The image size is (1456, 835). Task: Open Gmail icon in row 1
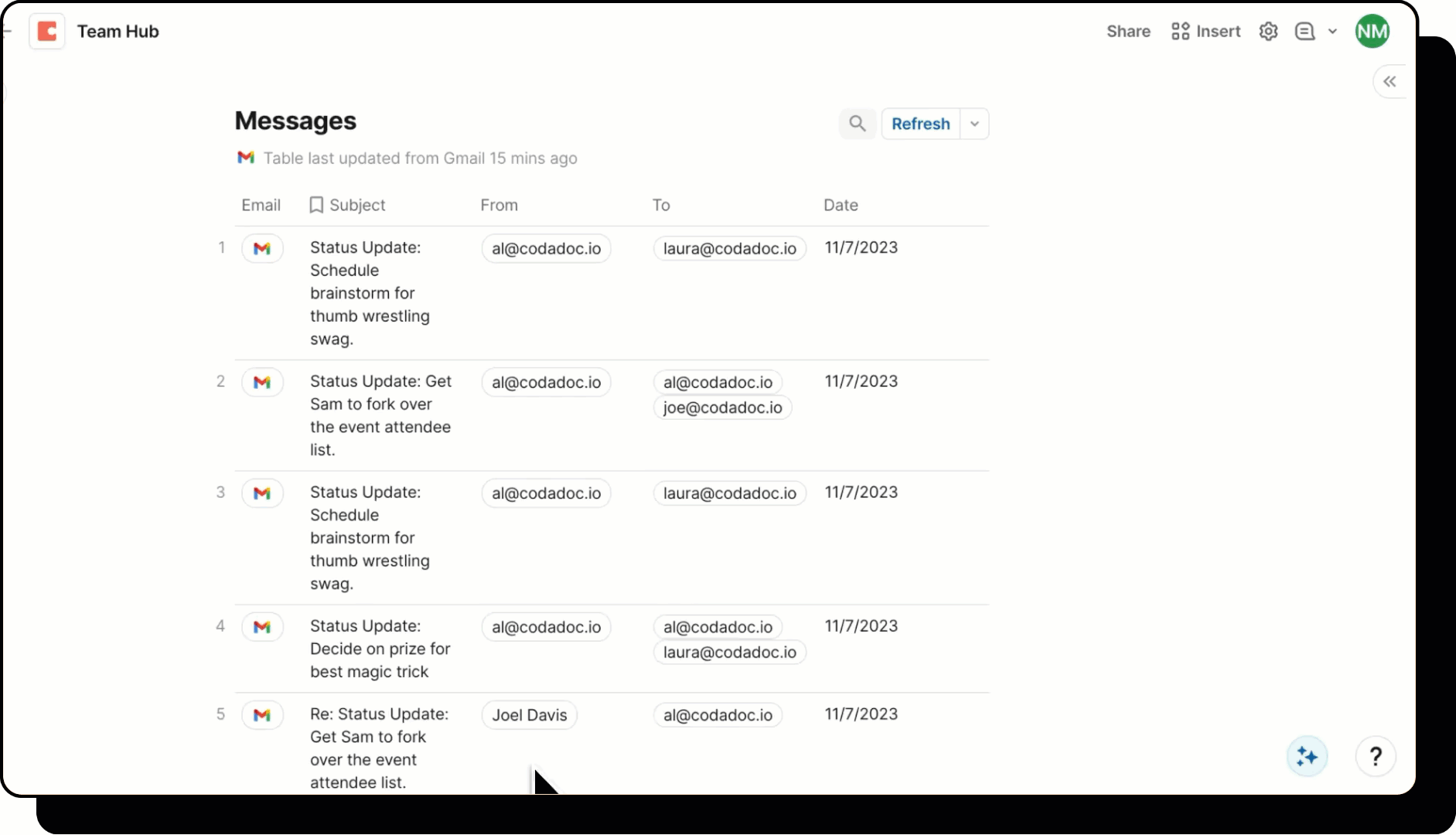[x=262, y=249]
